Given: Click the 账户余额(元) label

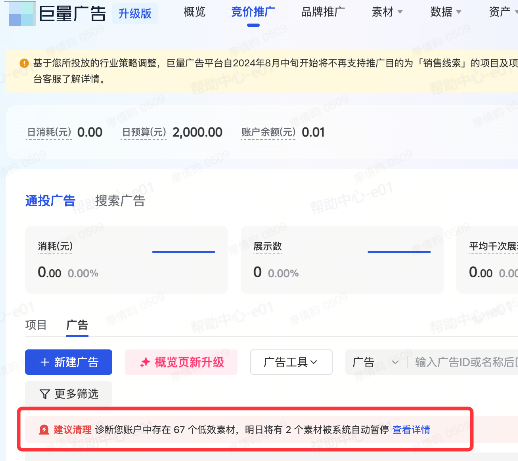Looking at the screenshot, I should pos(268,132).
